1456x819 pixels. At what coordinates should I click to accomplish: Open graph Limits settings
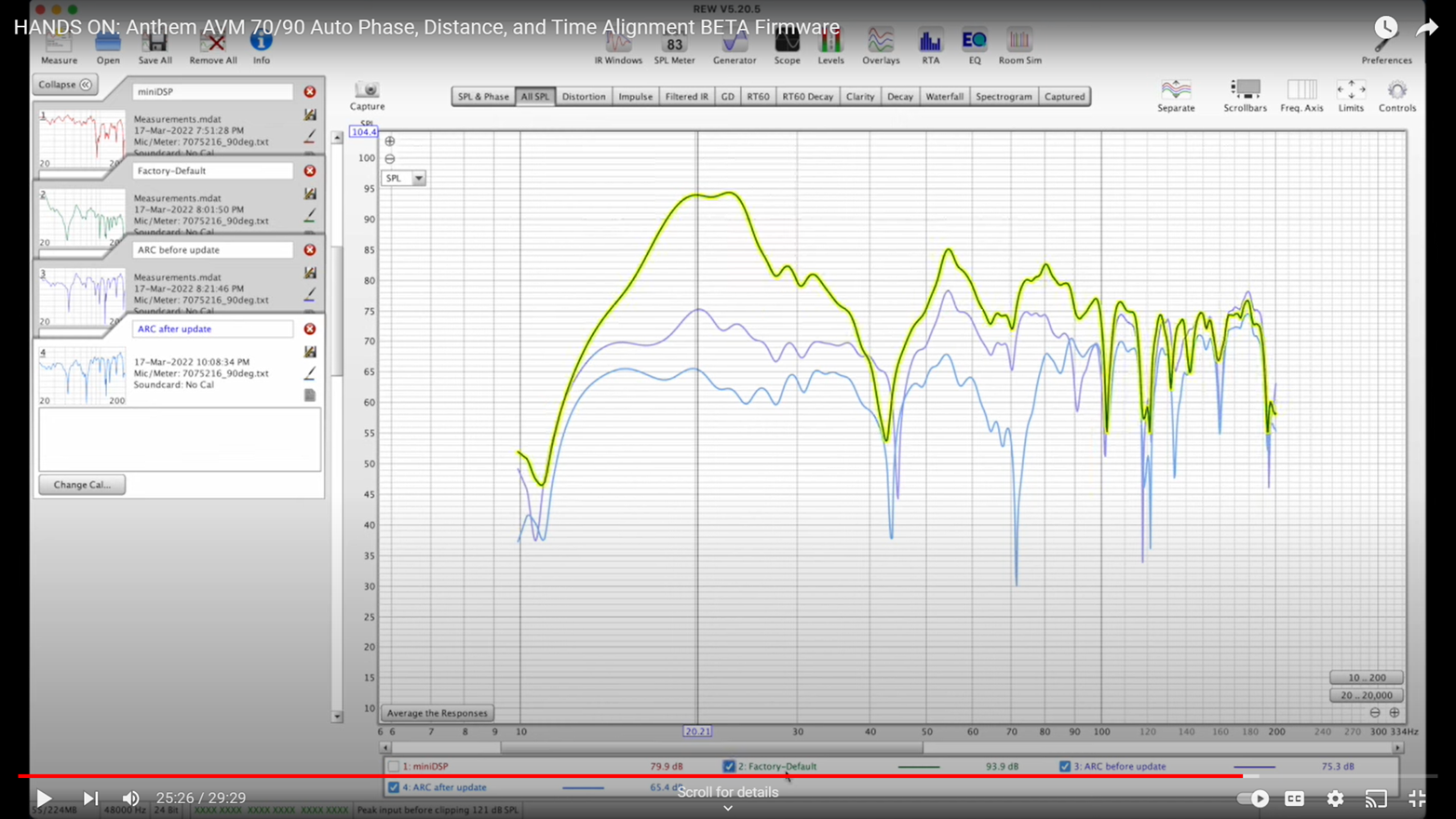[x=1350, y=93]
